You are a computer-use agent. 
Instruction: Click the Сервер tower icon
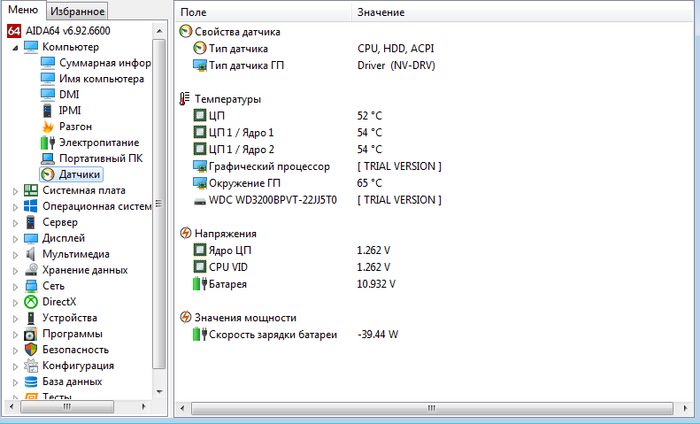31,222
